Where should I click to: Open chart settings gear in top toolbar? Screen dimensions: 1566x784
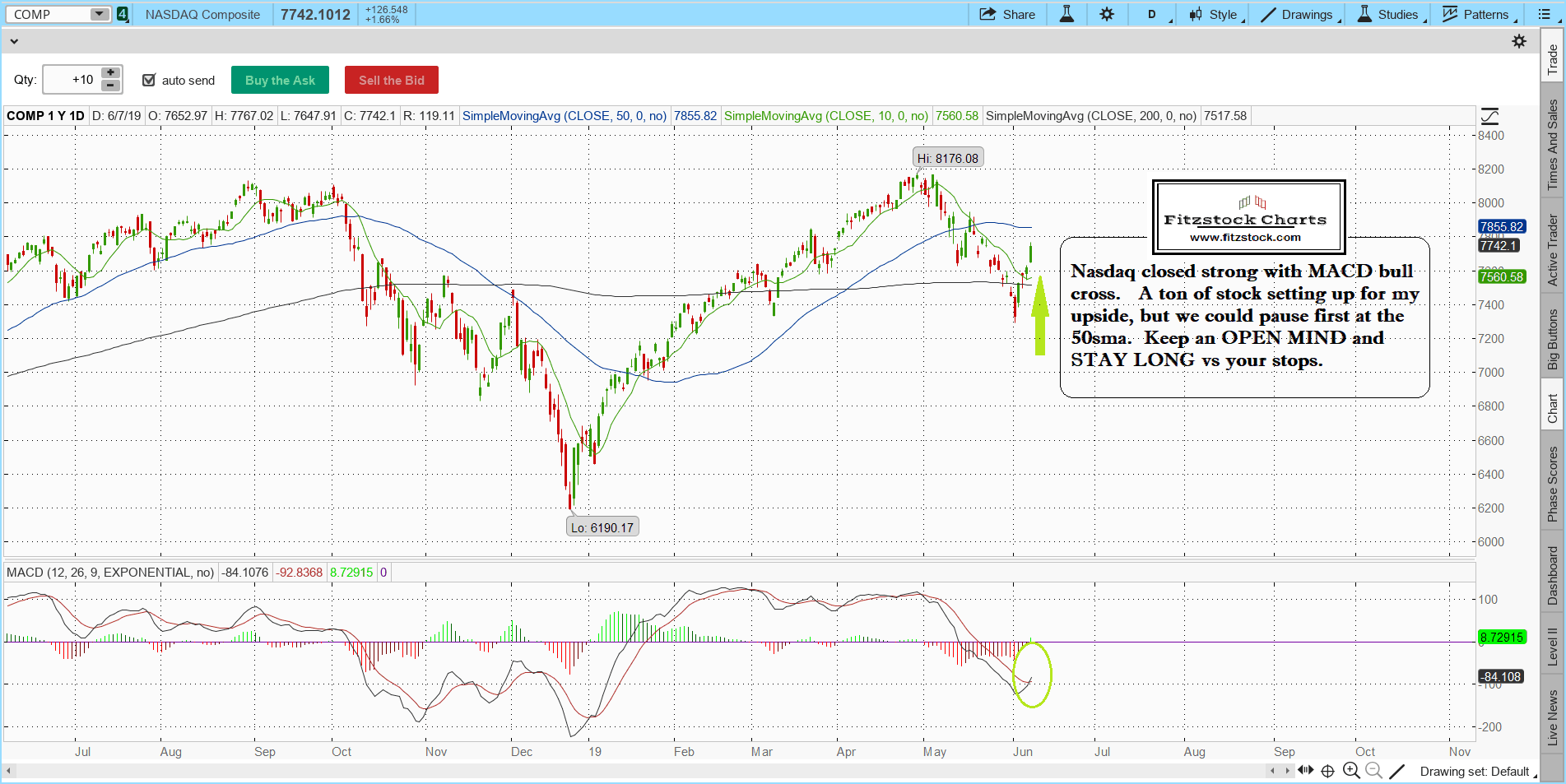click(x=1107, y=14)
